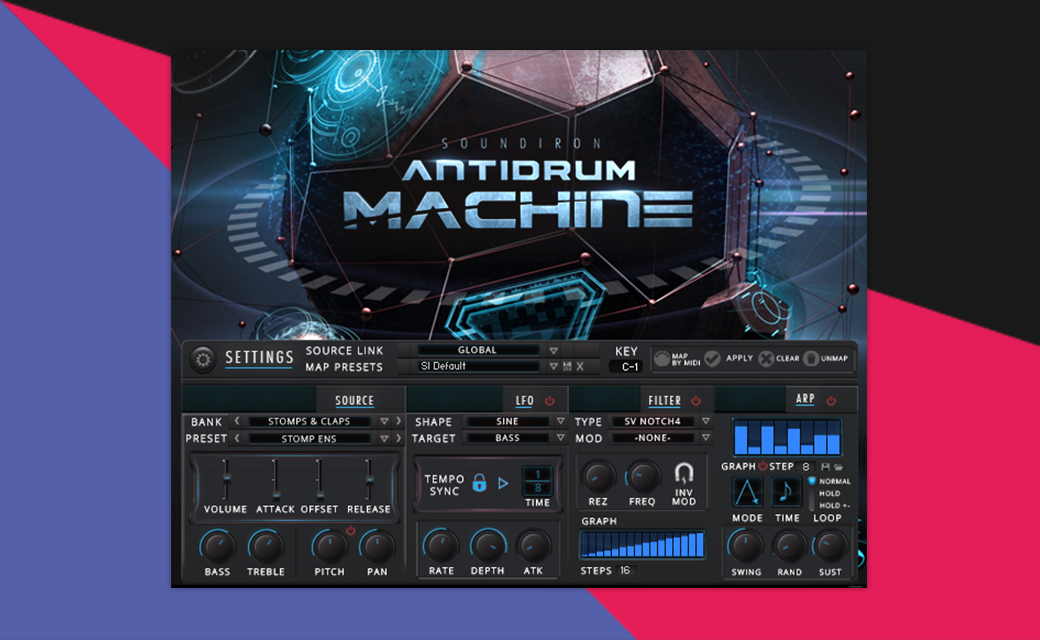1040x640 pixels.
Task: Click the Release slider
Action: [369, 480]
